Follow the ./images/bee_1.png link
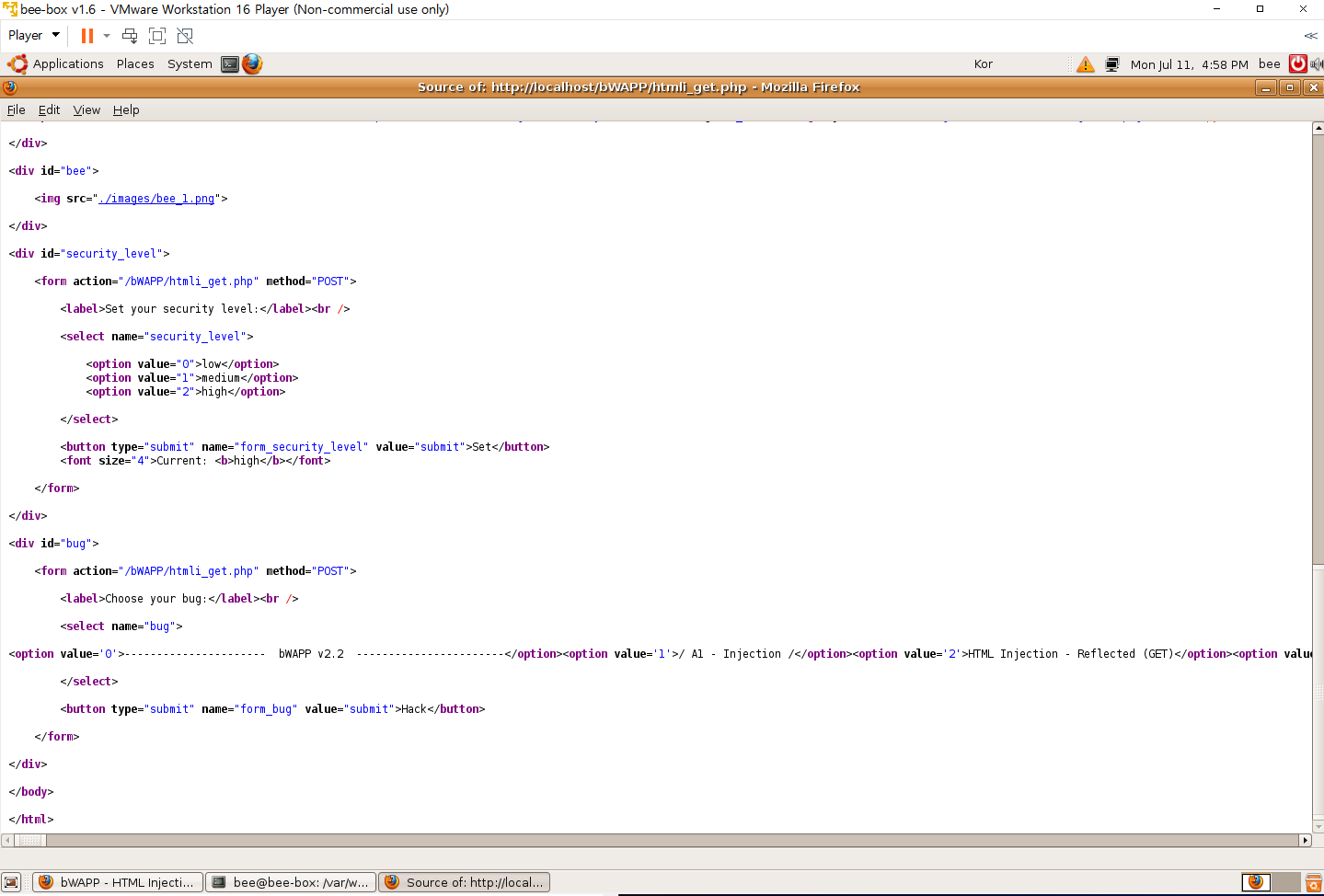Viewport: 1324px width, 896px height. point(156,199)
